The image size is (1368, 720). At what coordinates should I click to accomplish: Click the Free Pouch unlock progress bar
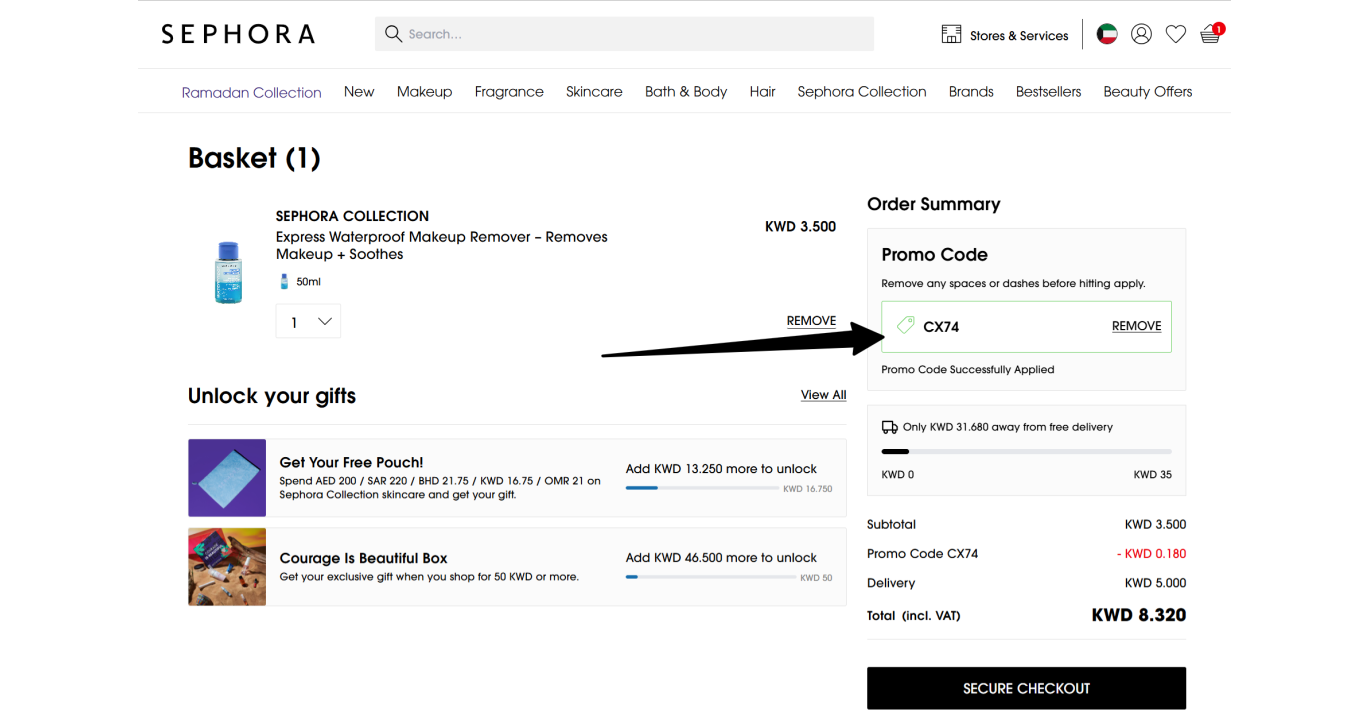(x=702, y=488)
